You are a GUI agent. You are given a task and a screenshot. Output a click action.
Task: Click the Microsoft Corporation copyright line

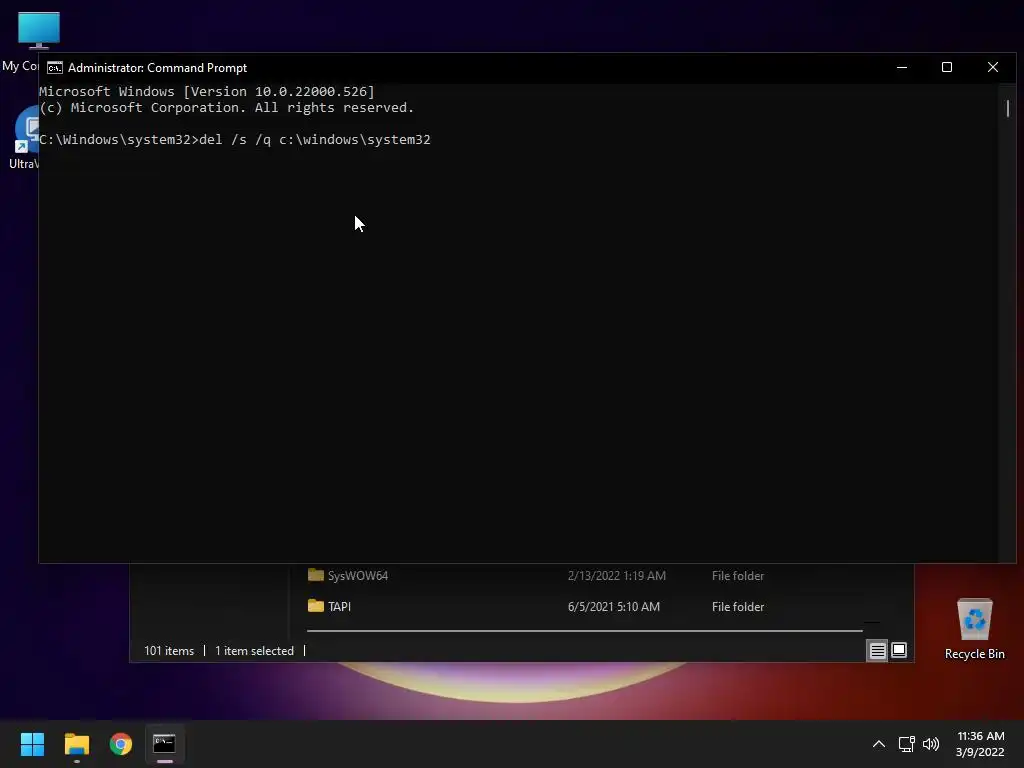pos(227,108)
